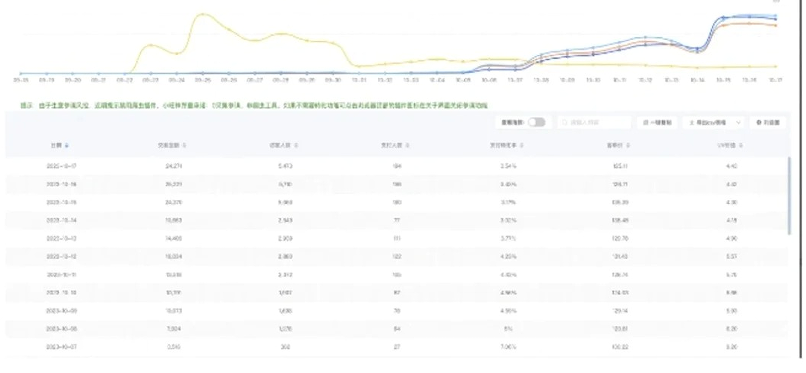Click the 10-17 date label on chart axis
Screen dimensions: 806x373
pyautogui.click(x=775, y=80)
